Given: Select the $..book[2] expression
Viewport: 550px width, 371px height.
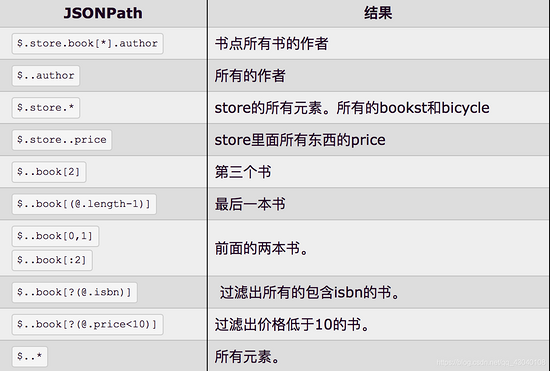Looking at the screenshot, I should (x=49, y=172).
